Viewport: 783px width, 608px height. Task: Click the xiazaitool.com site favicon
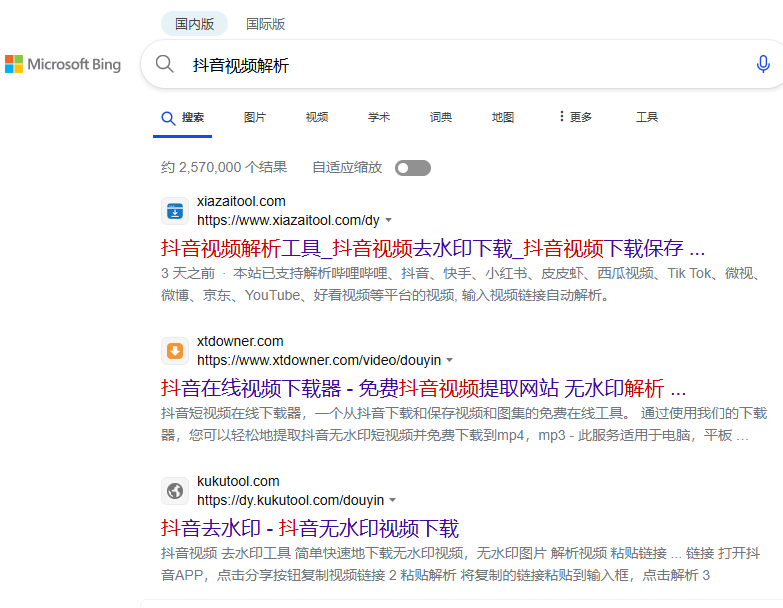pyautogui.click(x=175, y=211)
